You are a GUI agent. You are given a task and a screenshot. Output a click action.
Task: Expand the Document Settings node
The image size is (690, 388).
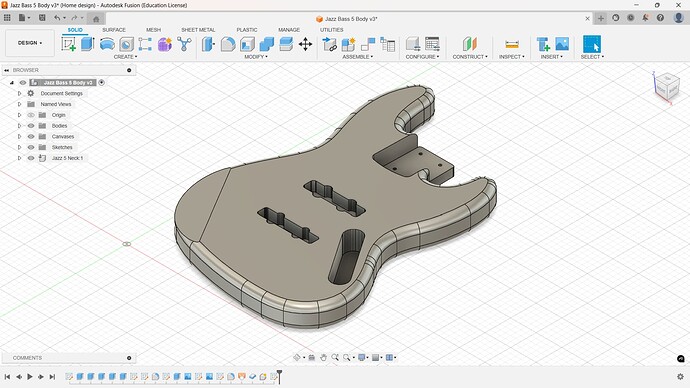pos(19,93)
